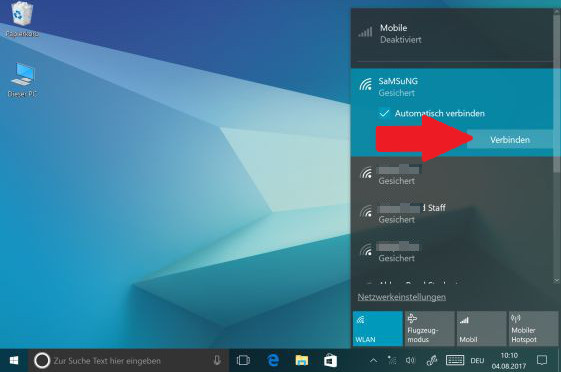Switch the DEU input language
This screenshot has height=374, width=561.
477,361
